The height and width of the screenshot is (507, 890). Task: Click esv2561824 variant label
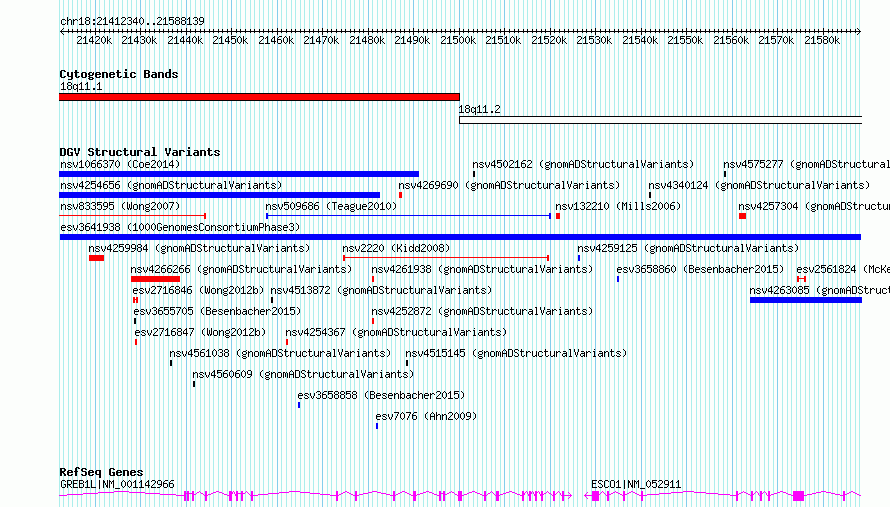[x=843, y=269]
